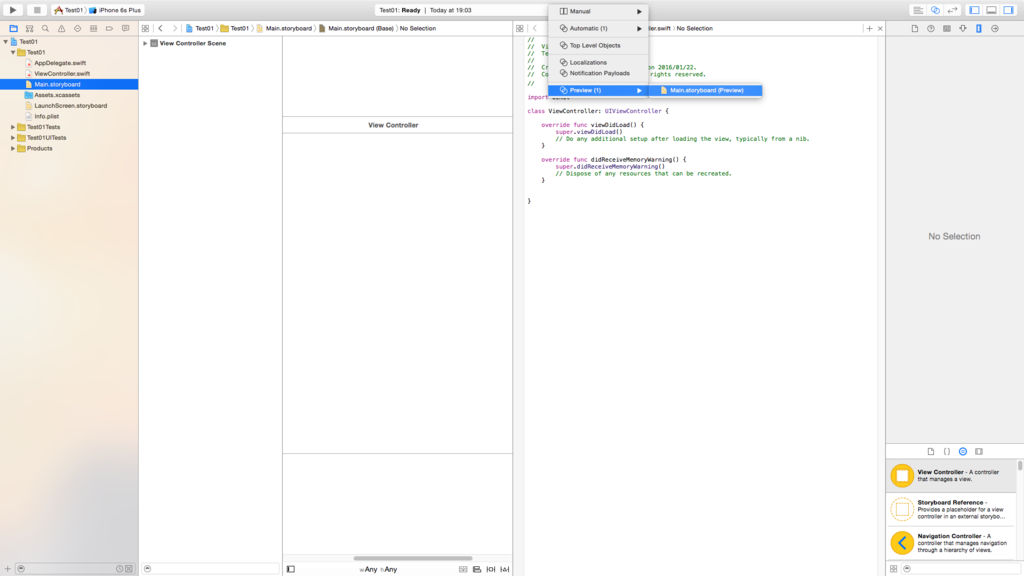Switch to the Standard editor
Viewport: 1024px width, 576px height.
(918, 10)
